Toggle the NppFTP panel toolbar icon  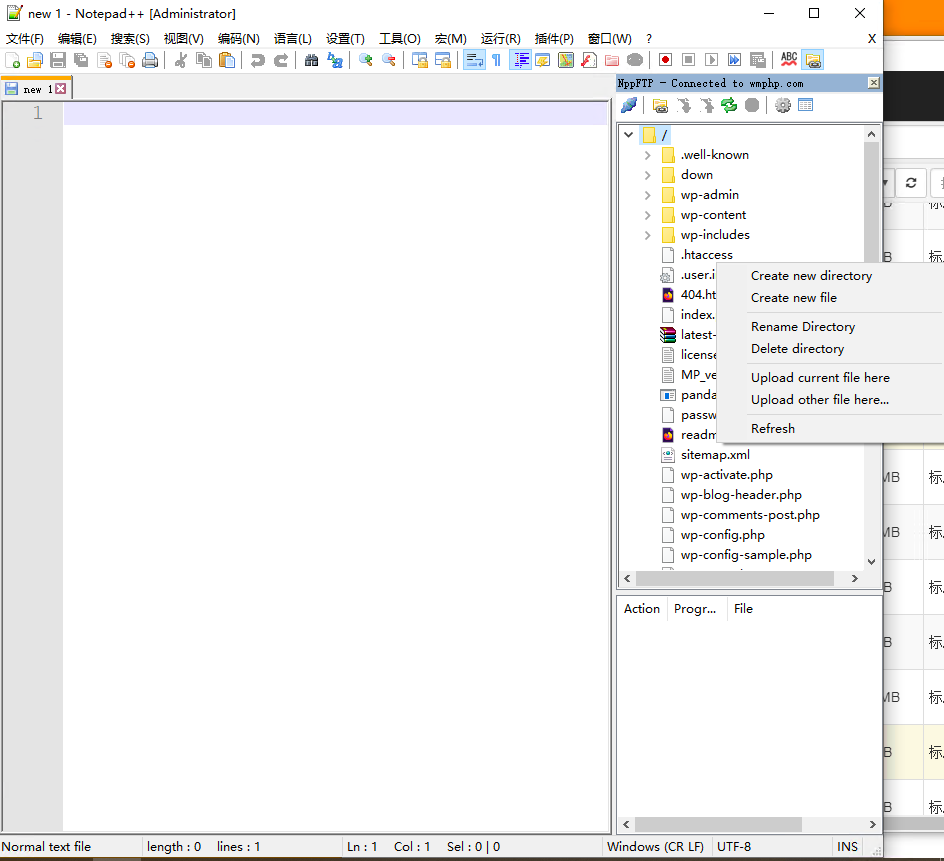click(813, 60)
